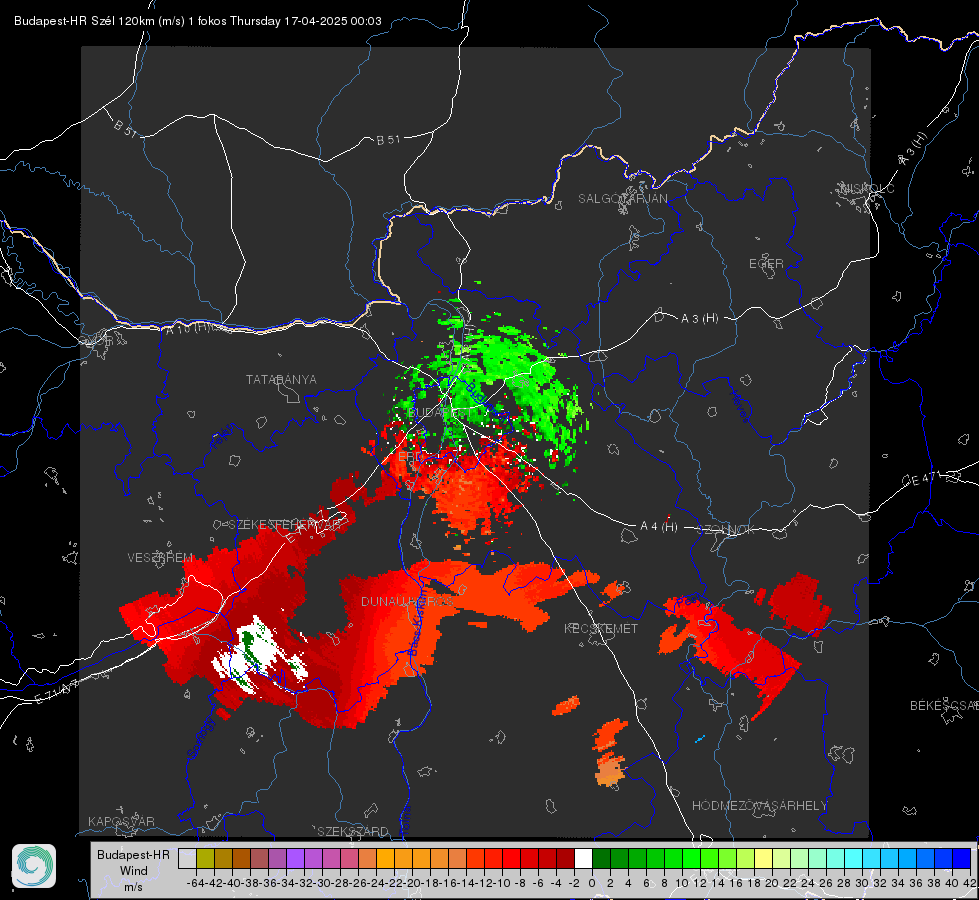Click the white radar echo patch
Screen dimensions: 979x900
258,655
